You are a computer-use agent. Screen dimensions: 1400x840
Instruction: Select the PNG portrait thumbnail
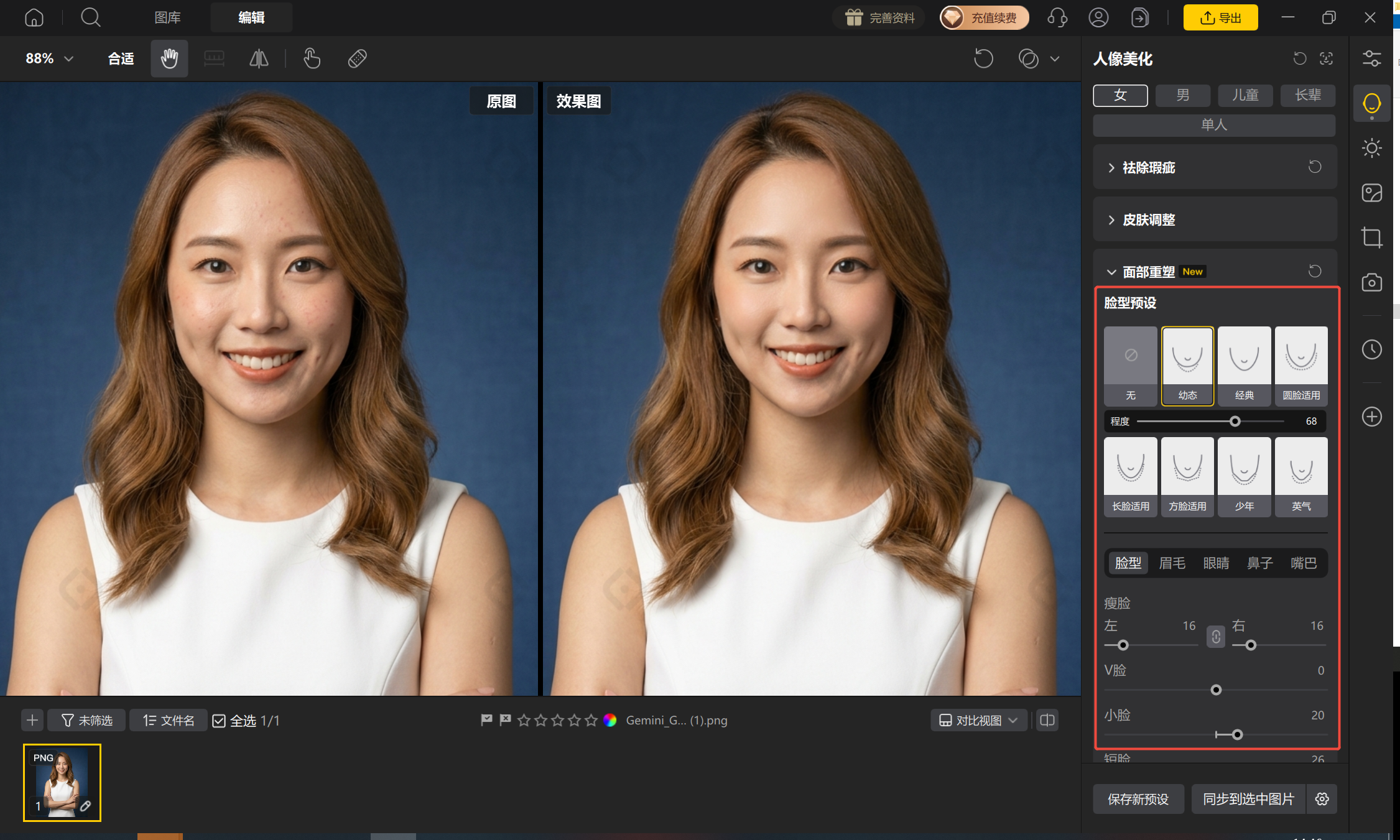pos(62,783)
